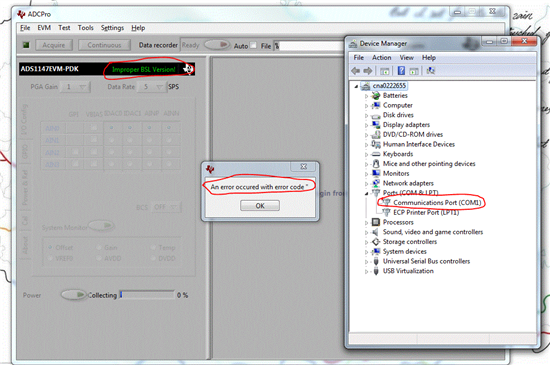Open the Data Rate dropdown

click(x=152, y=87)
